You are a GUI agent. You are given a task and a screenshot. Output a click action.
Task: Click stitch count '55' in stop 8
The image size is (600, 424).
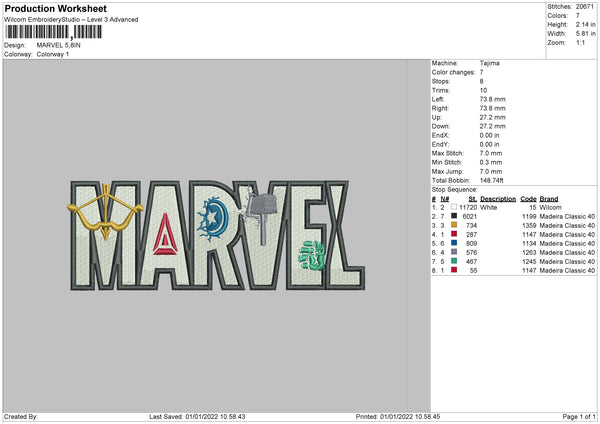[x=473, y=271]
